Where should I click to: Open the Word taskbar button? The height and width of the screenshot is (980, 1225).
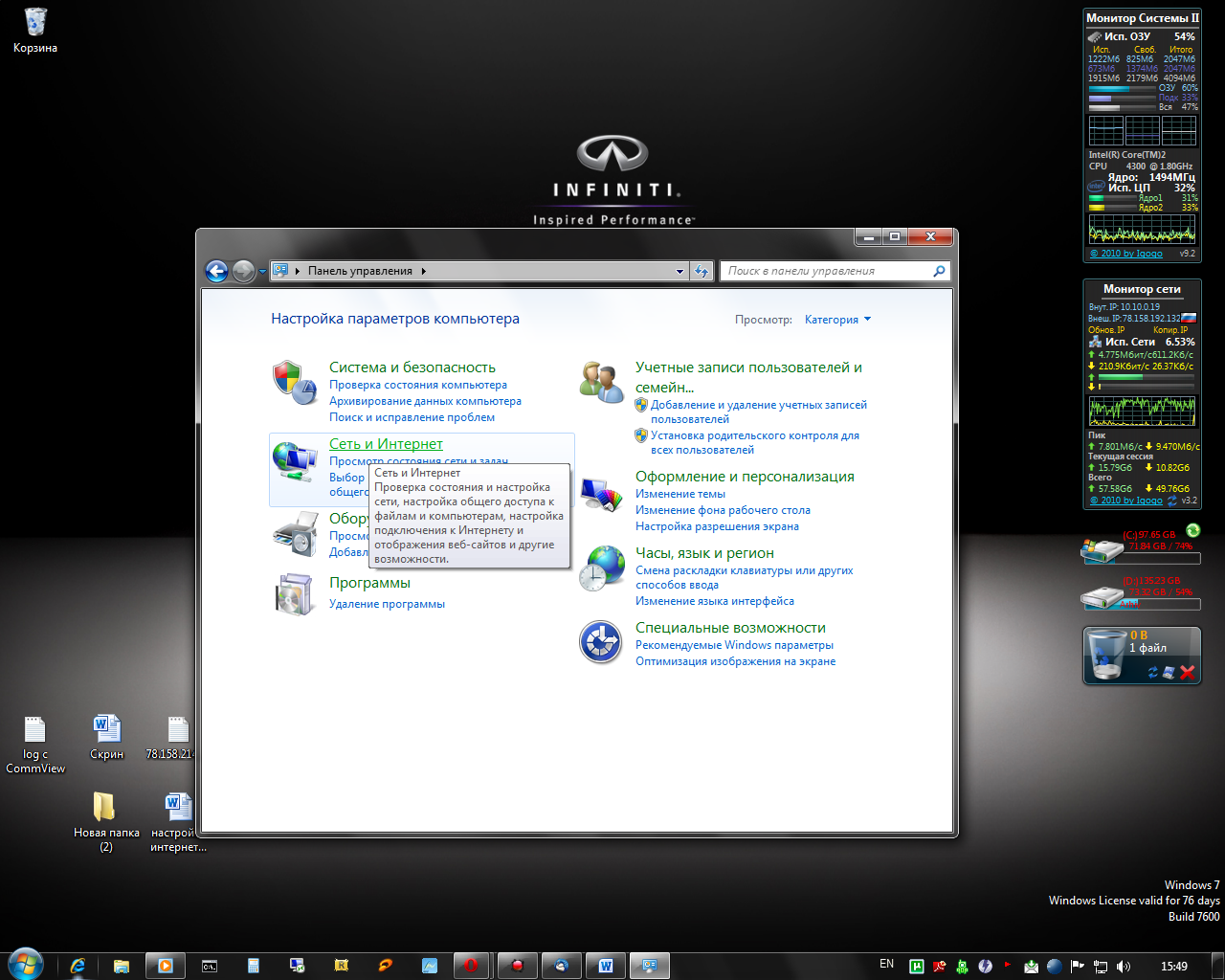(606, 966)
